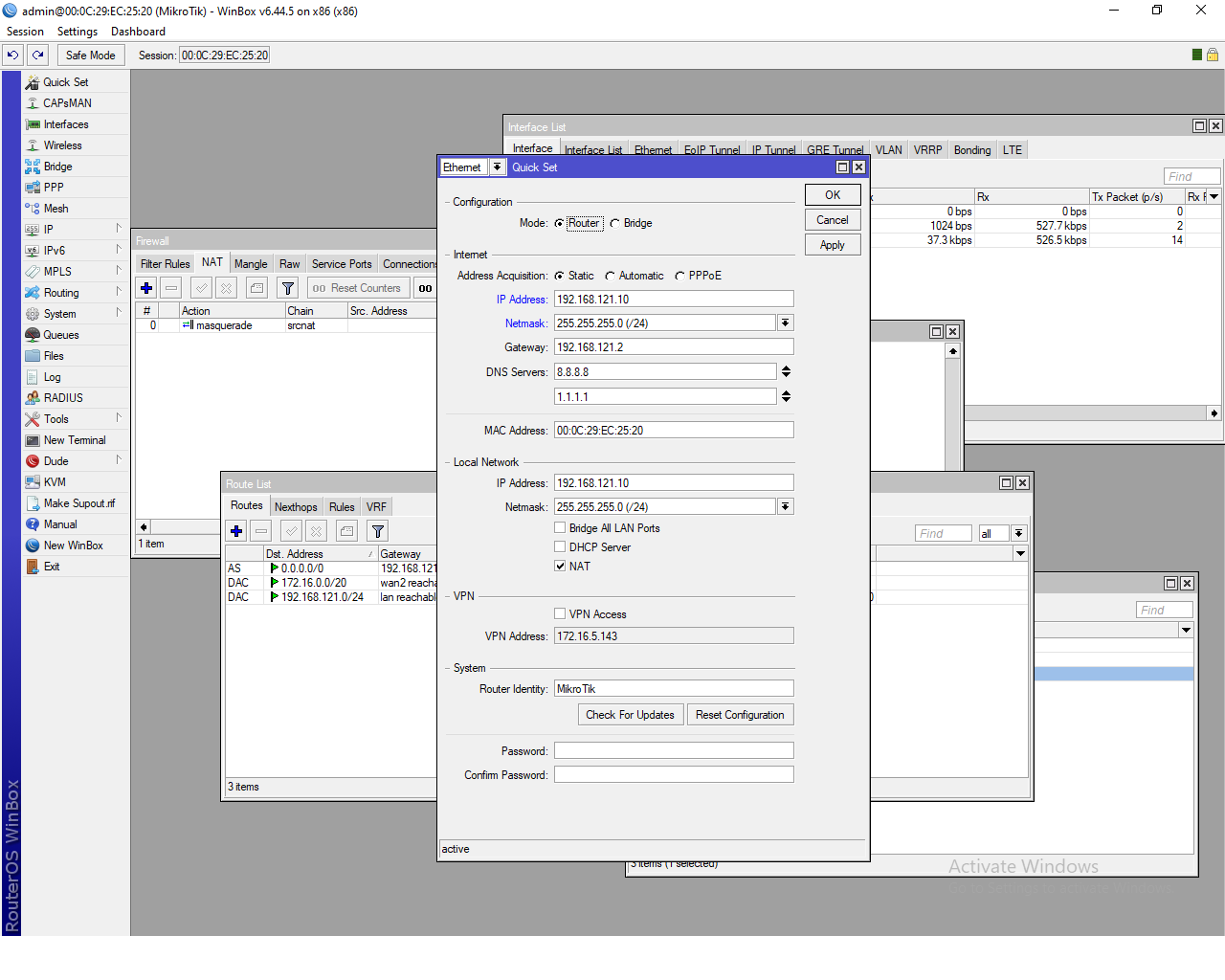Open Interfaces in the sidebar
The image size is (1225, 980).
click(65, 124)
